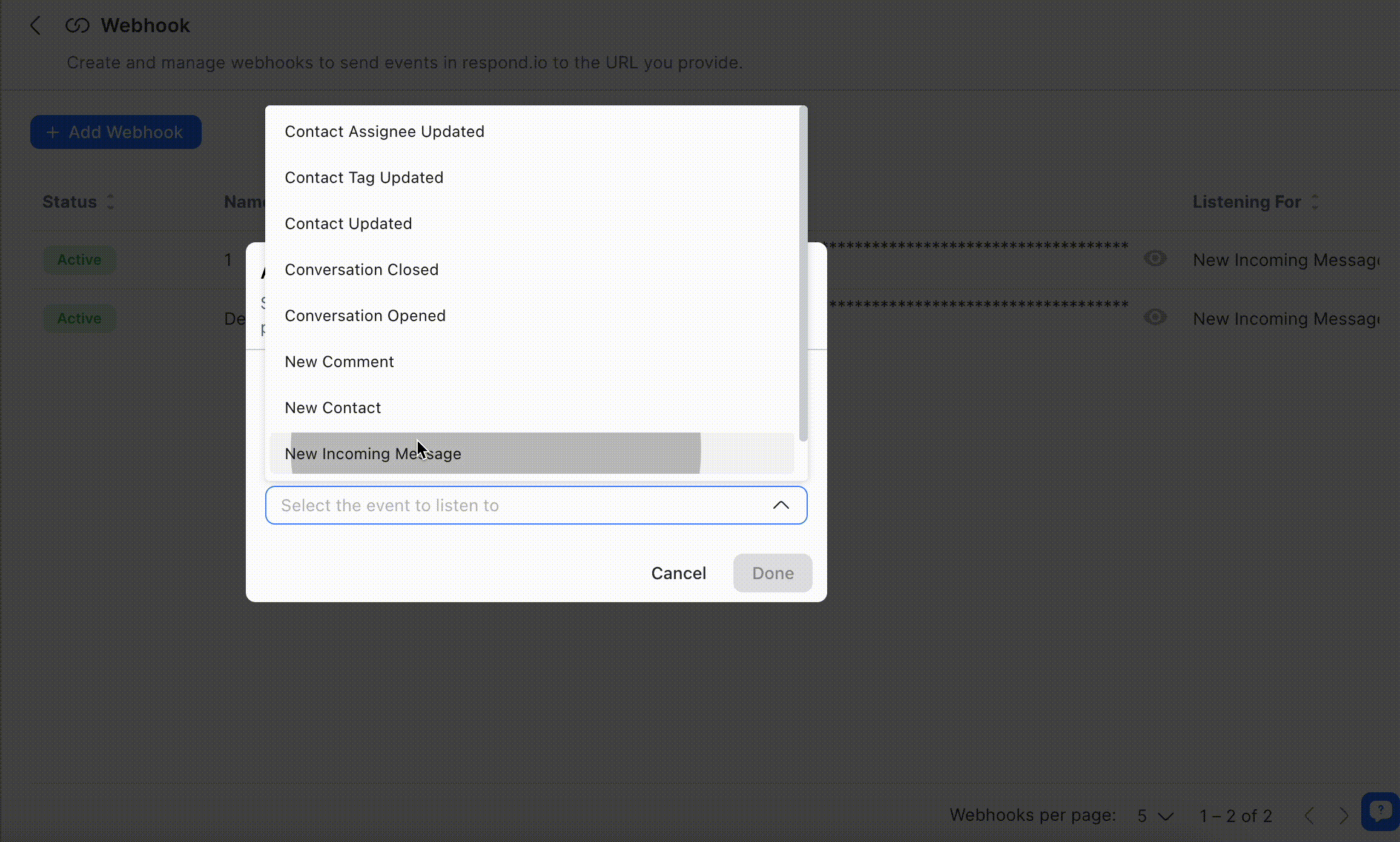Click the event list scrollbar

(803, 273)
